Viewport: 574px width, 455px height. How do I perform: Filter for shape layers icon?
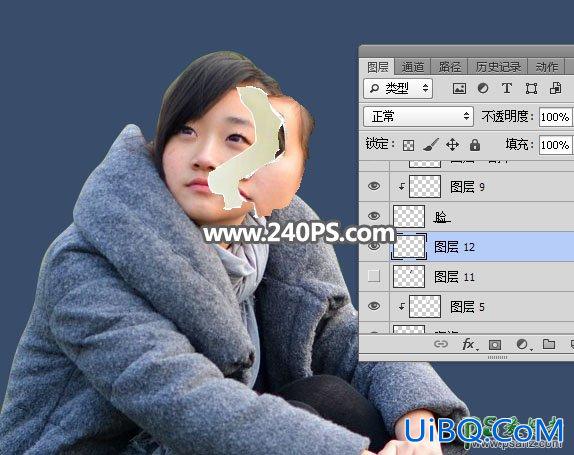click(x=531, y=88)
